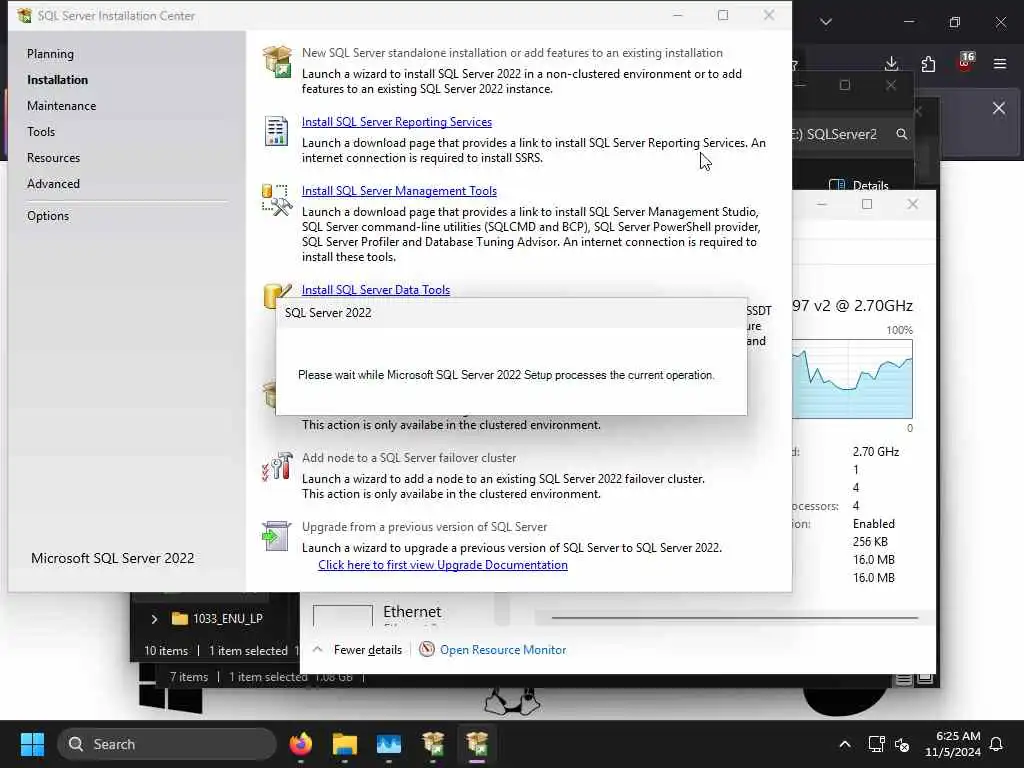Click the Ethernet mini graph thumbnail

343,615
